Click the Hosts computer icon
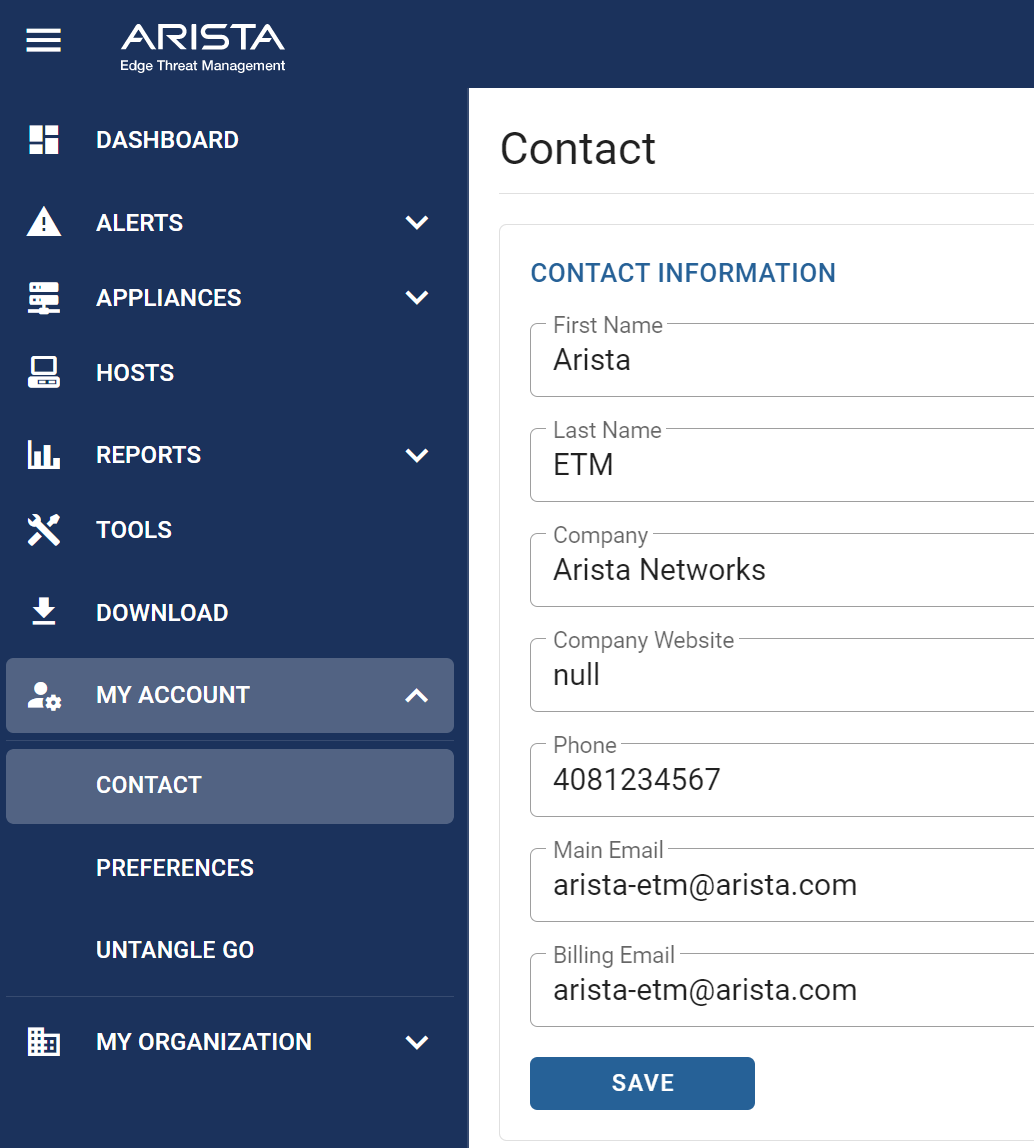1034x1148 pixels. tap(44, 373)
